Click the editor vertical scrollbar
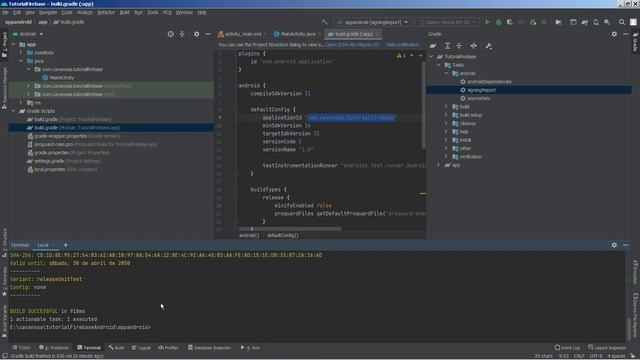The image size is (640, 360). (424, 105)
